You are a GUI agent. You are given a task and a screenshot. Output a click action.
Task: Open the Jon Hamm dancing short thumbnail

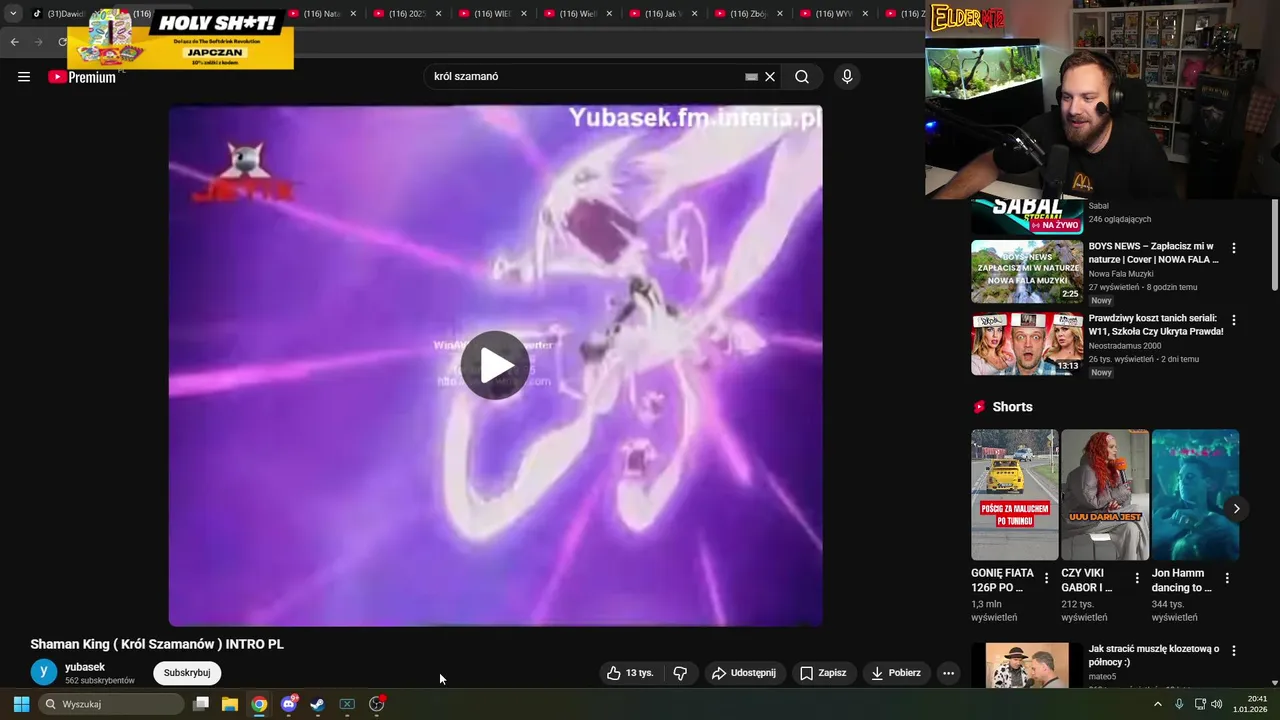(1195, 495)
